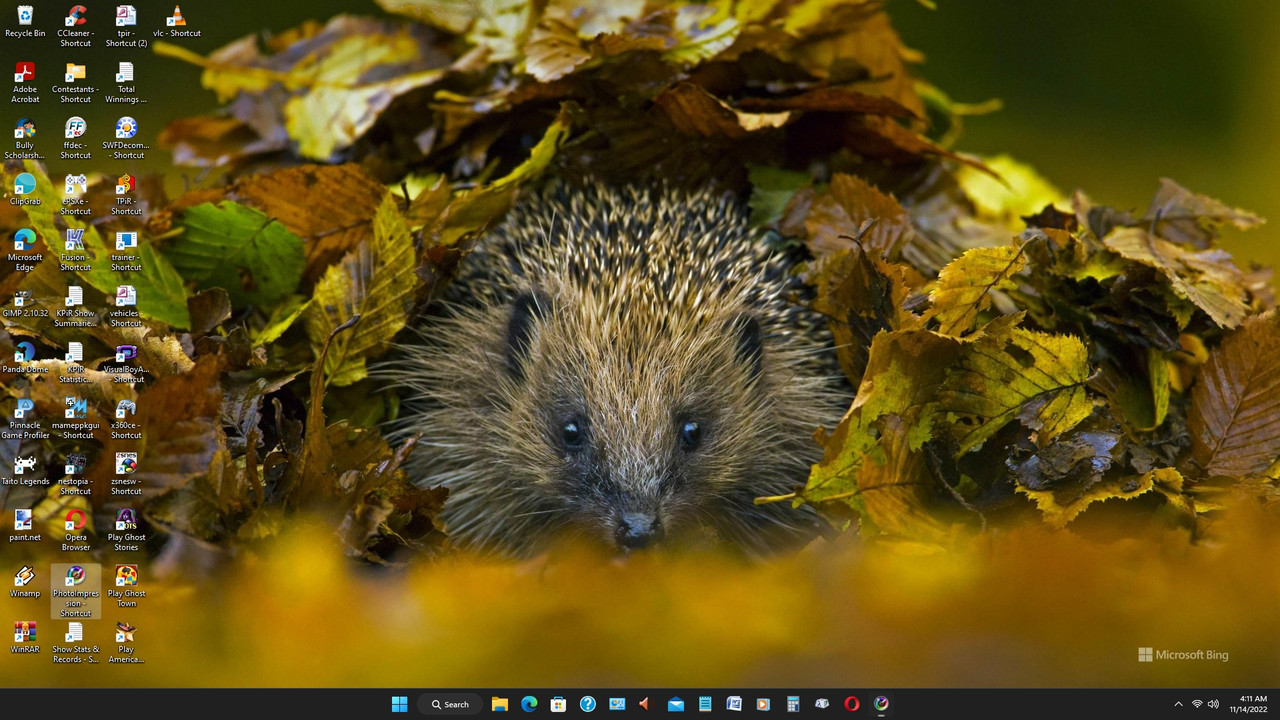The image size is (1280, 720).
Task: Select the zsnesw shortcut icon
Action: [x=126, y=475]
